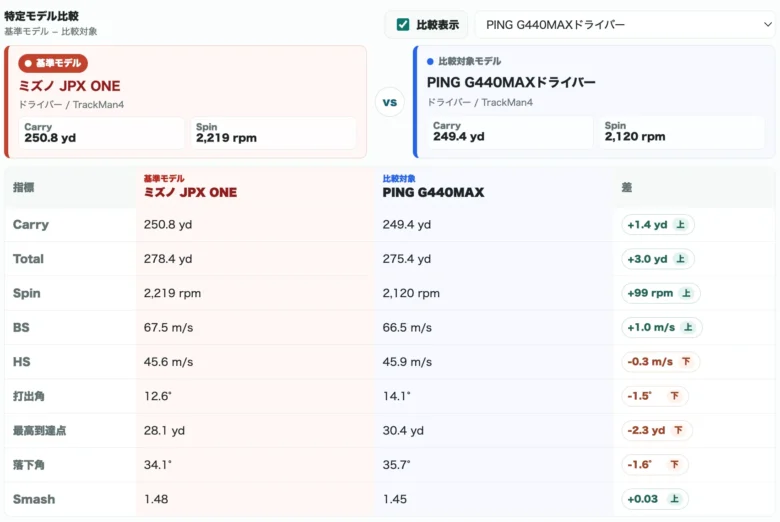The image size is (780, 522).
Task: Click the 45.6 m/s HS value
Action: point(168,362)
